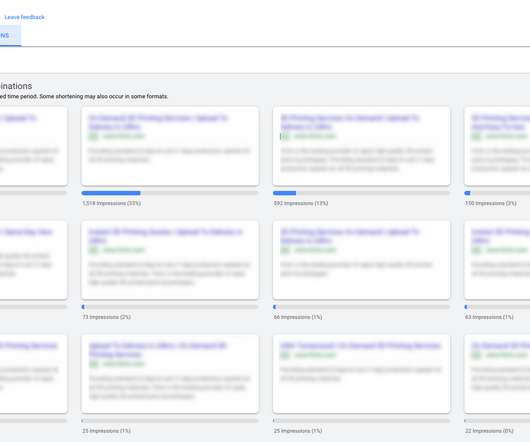Click the green Ad badge in the 66 impressions card
This screenshot has height=442, width=530.
point(285,250)
